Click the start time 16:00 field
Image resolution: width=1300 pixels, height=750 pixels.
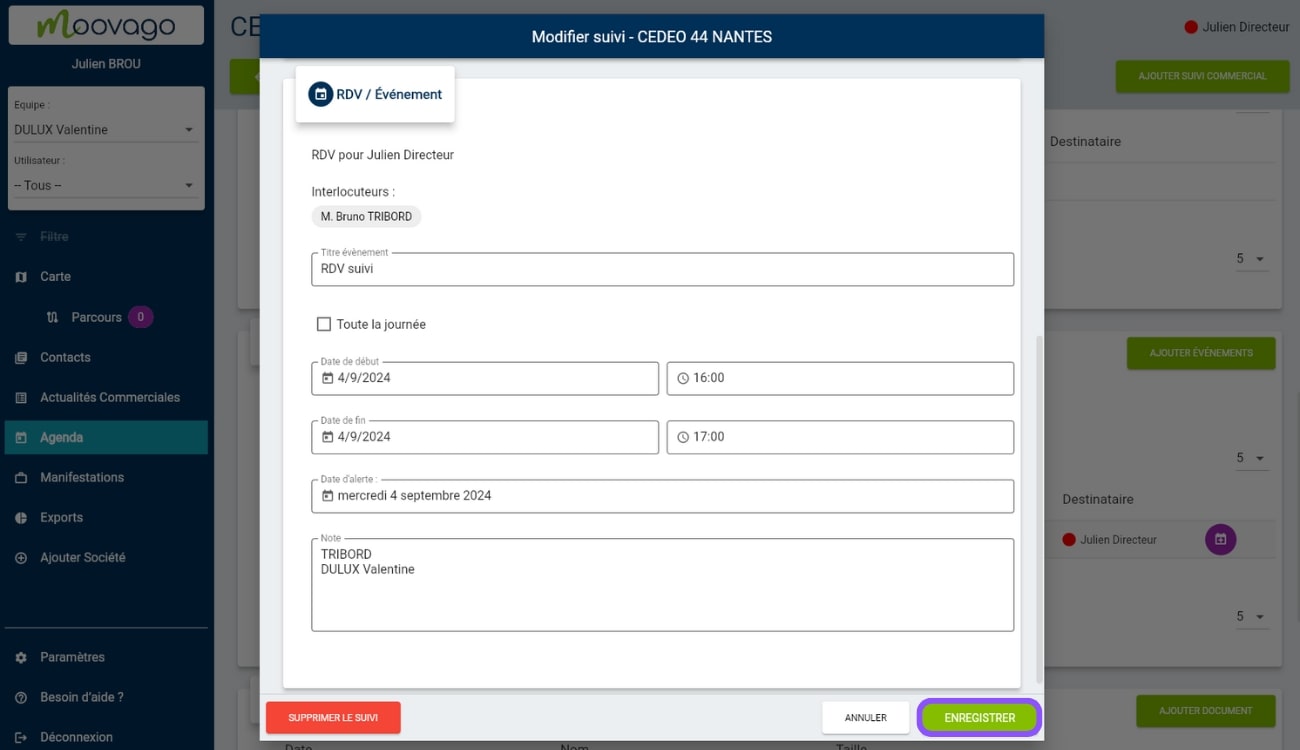tap(840, 378)
